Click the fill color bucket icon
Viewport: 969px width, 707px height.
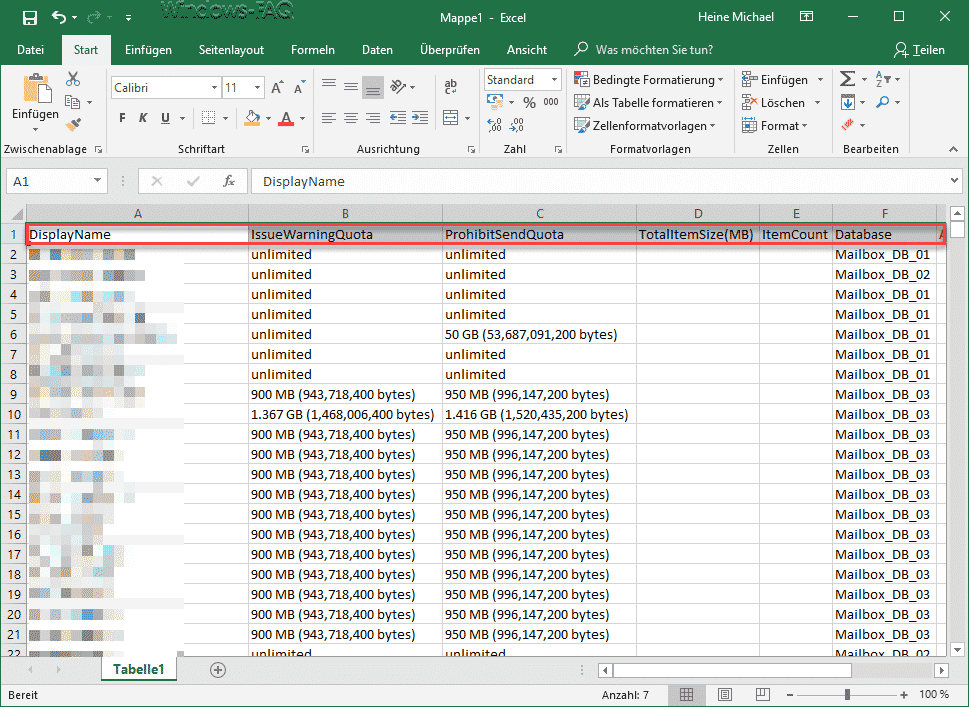pos(252,117)
